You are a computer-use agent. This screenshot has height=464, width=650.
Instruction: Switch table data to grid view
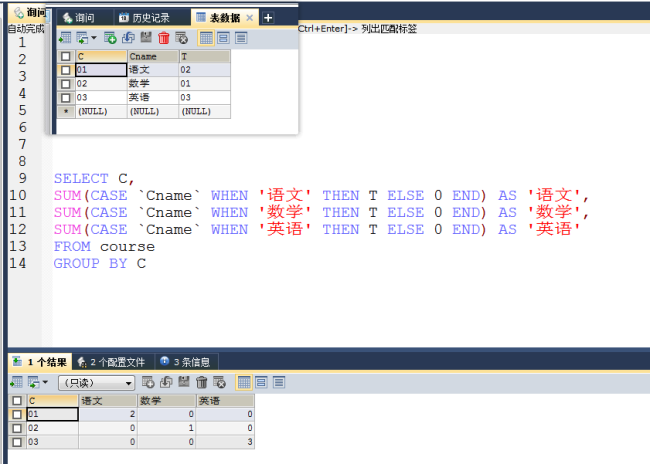[206, 38]
